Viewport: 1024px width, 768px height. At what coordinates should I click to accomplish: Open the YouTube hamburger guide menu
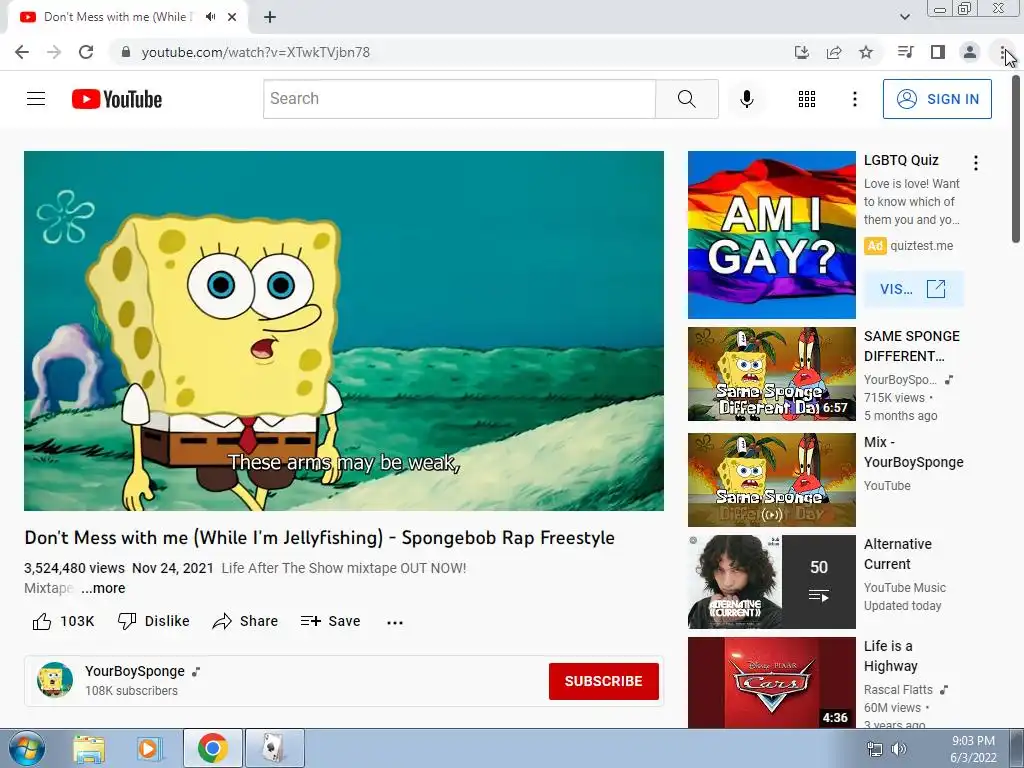point(36,99)
